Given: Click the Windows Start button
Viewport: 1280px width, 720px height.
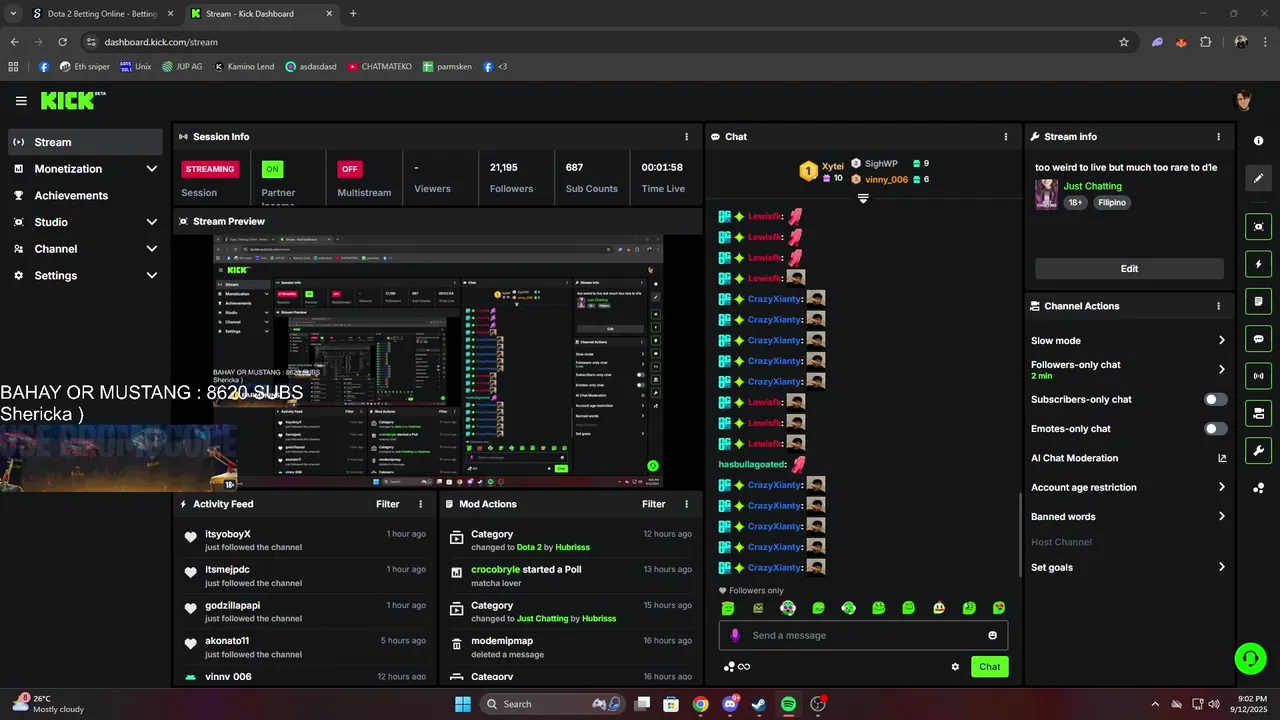Looking at the screenshot, I should 463,704.
